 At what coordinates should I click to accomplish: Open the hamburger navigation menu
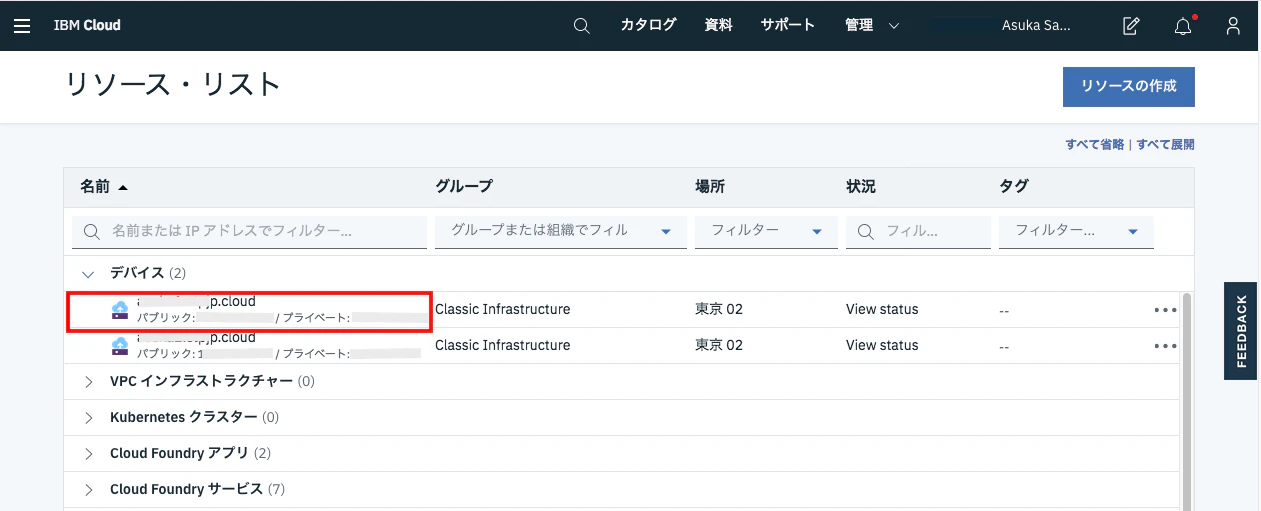click(22, 25)
